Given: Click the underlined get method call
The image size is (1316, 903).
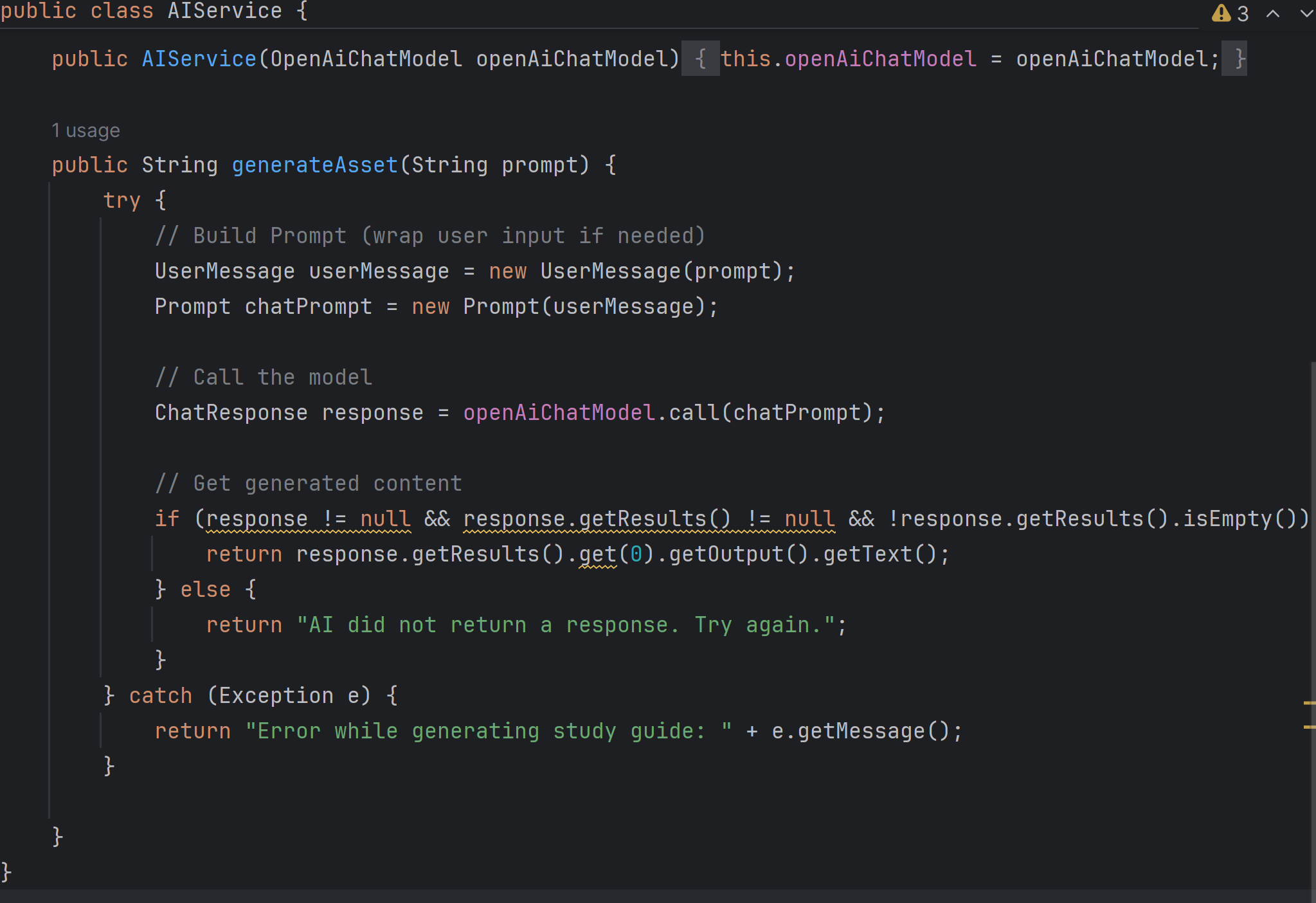Looking at the screenshot, I should [597, 554].
